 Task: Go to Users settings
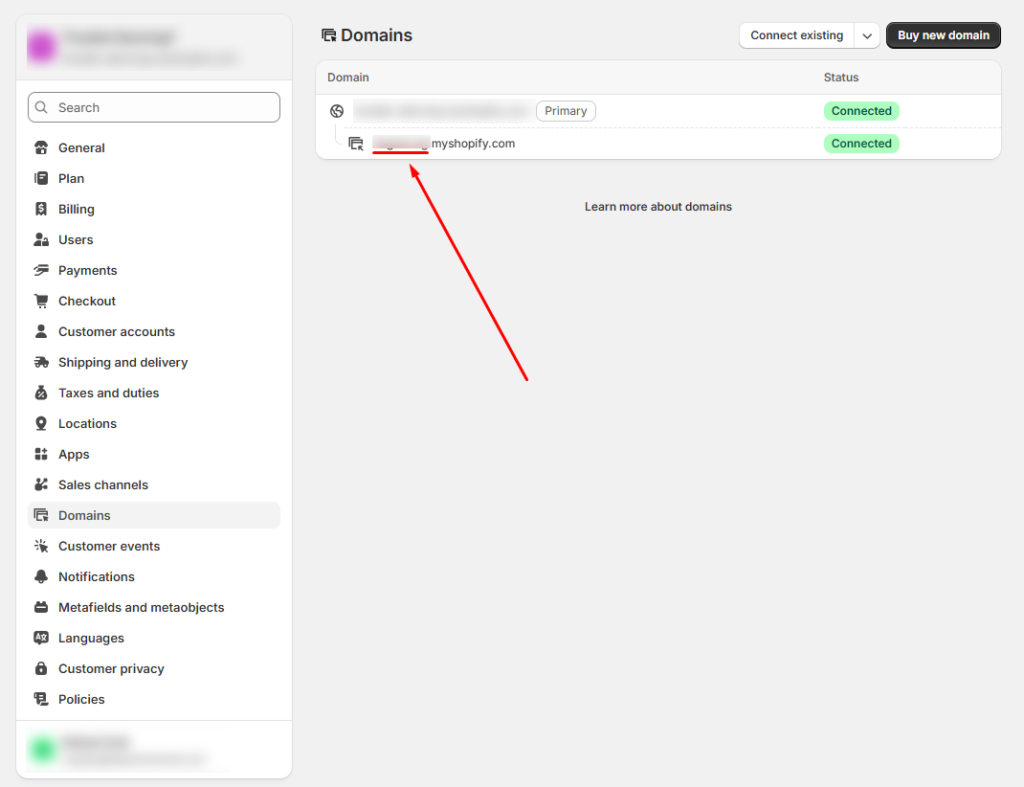click(75, 240)
